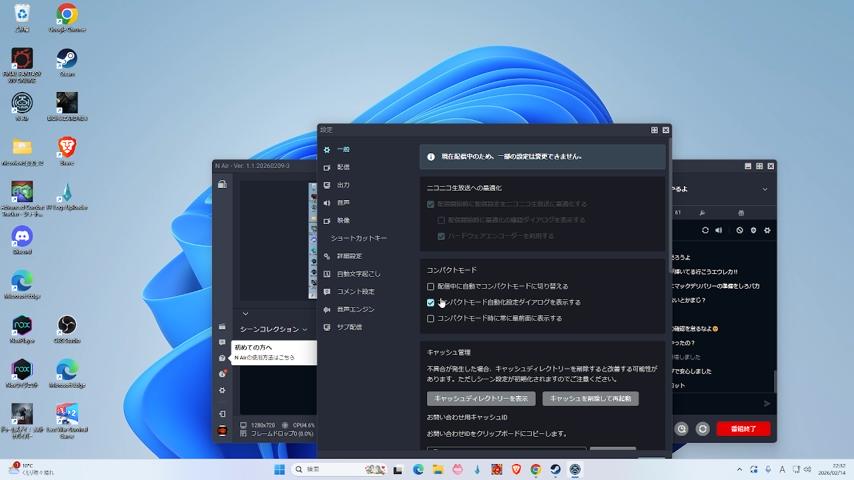Expand the program title chevron in comment panel

pyautogui.click(x=765, y=189)
